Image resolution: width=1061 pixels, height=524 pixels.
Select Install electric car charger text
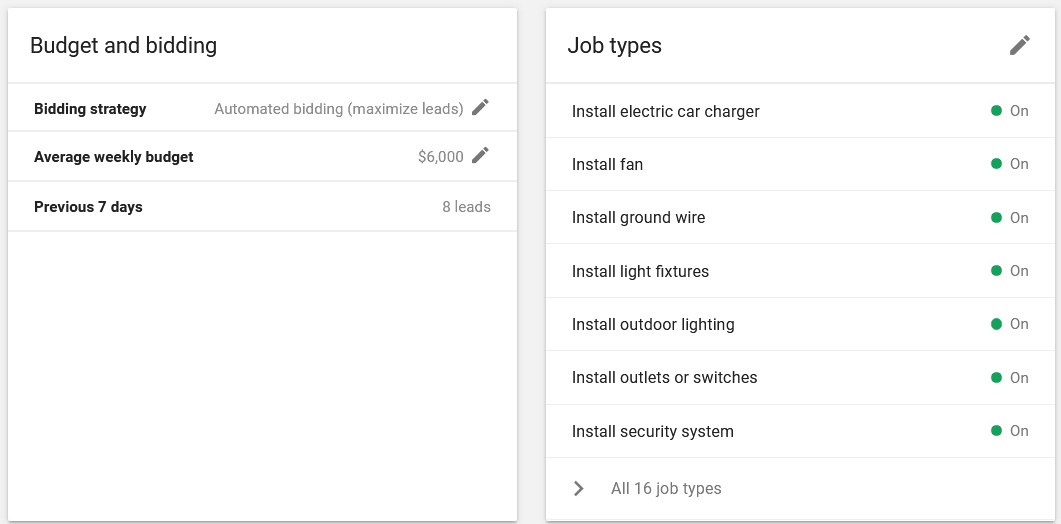tap(665, 111)
